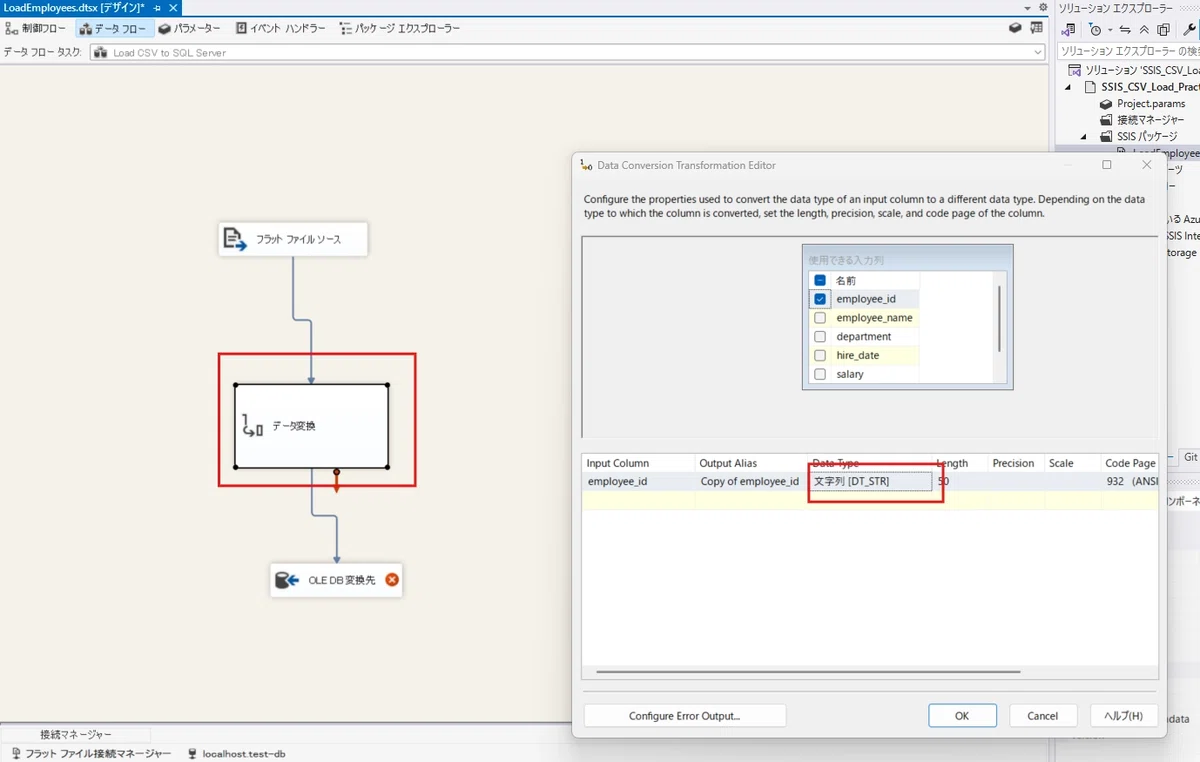Click the OK button in the editor

click(x=962, y=716)
